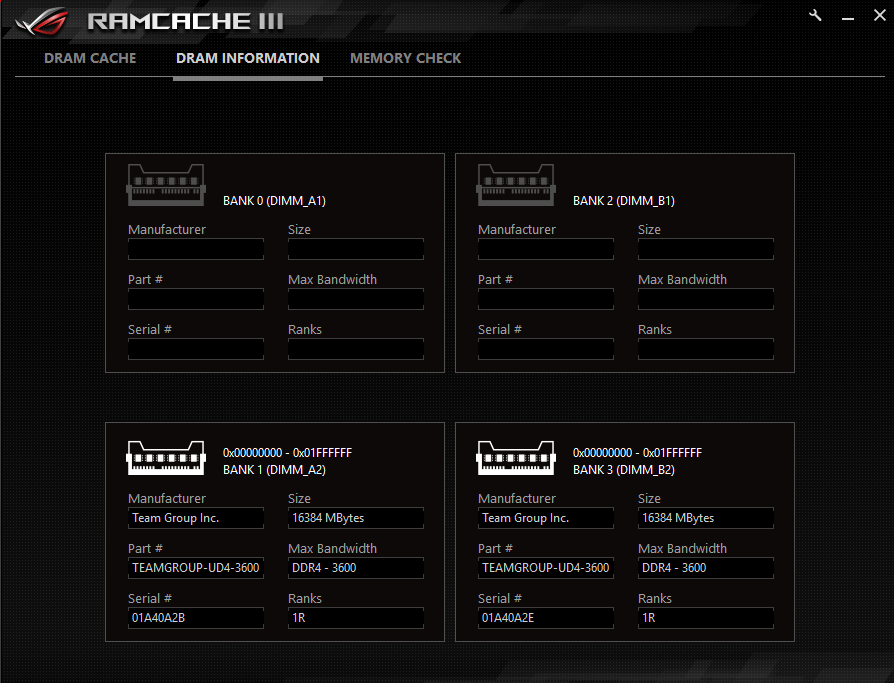The image size is (894, 683).
Task: Click the empty Ranks field of BANK 2
Action: [706, 349]
